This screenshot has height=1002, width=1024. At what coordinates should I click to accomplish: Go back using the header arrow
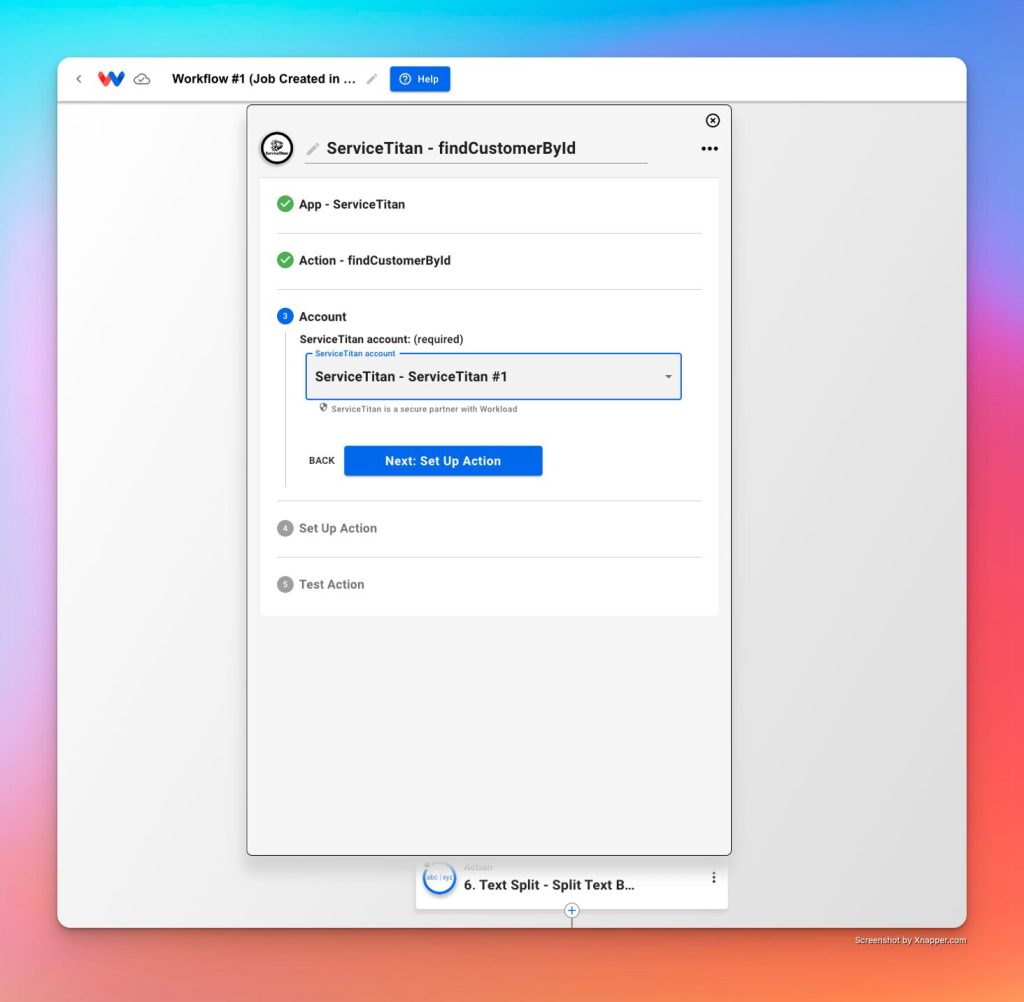[79, 79]
